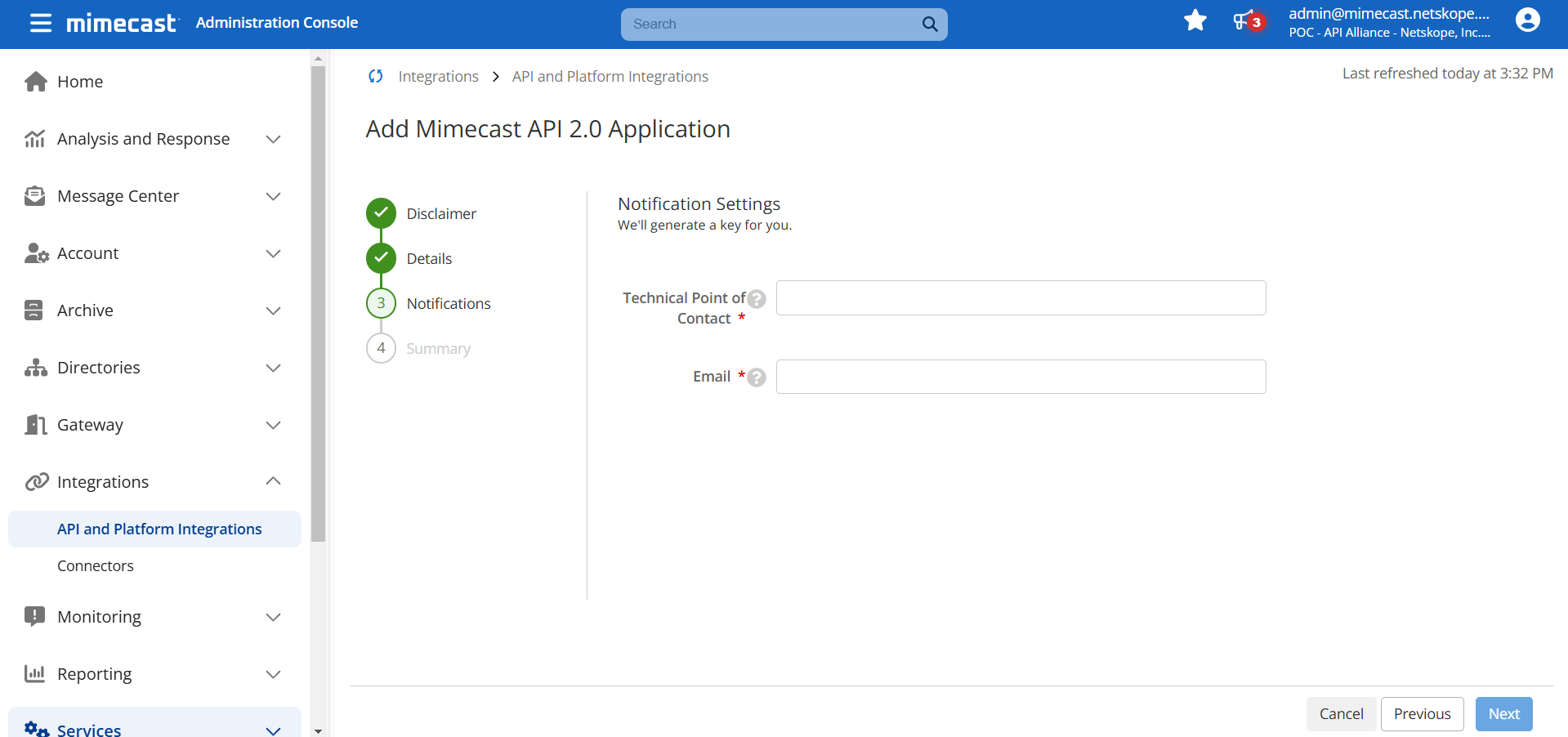Open the favorites star icon
The width and height of the screenshot is (1568, 737).
point(1195,20)
